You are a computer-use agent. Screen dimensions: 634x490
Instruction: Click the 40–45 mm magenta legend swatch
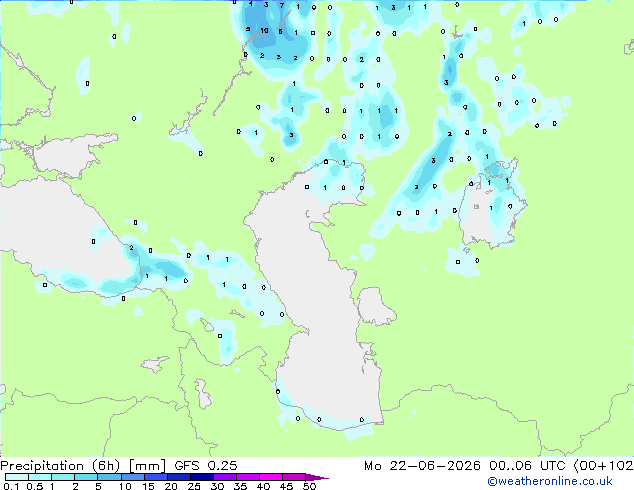pyautogui.click(x=271, y=477)
